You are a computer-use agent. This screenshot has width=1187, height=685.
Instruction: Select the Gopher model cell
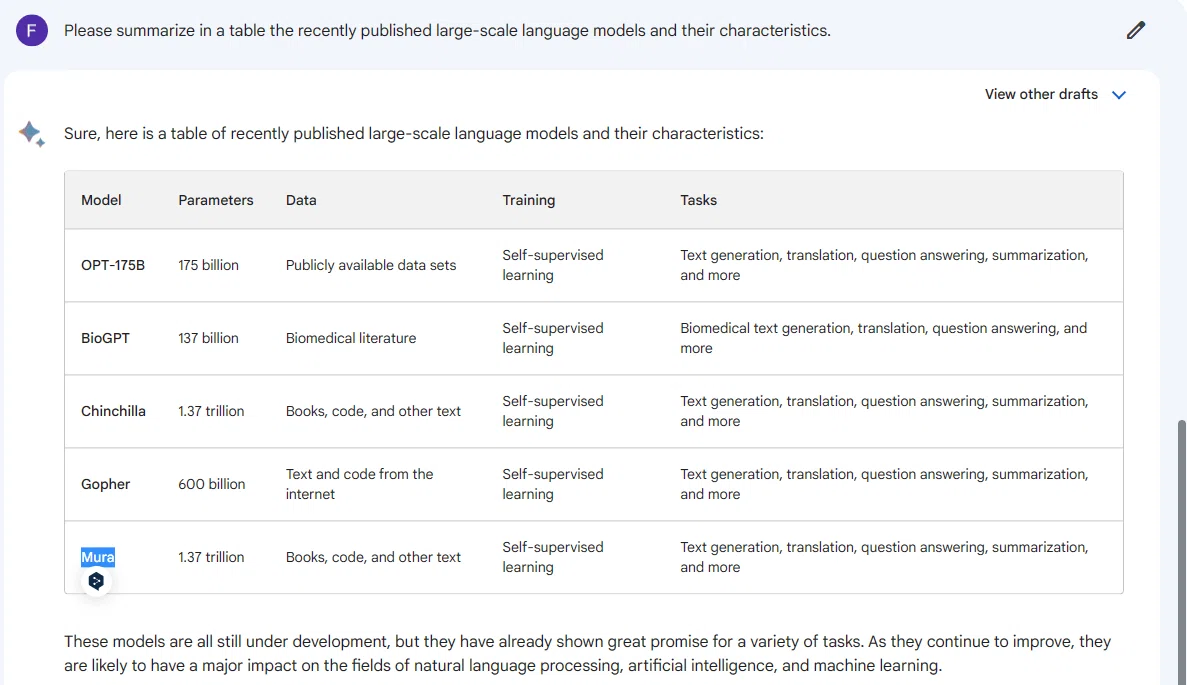pos(106,484)
